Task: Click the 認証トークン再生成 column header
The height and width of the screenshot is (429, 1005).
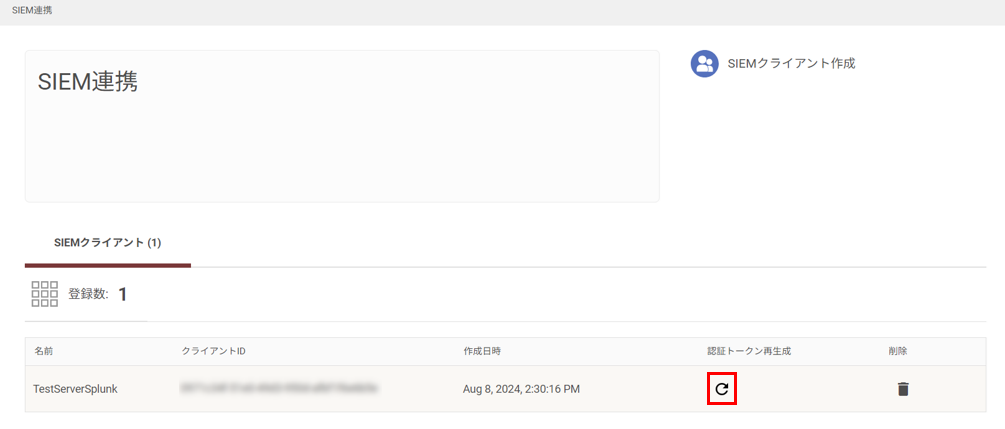Action: tap(749, 351)
